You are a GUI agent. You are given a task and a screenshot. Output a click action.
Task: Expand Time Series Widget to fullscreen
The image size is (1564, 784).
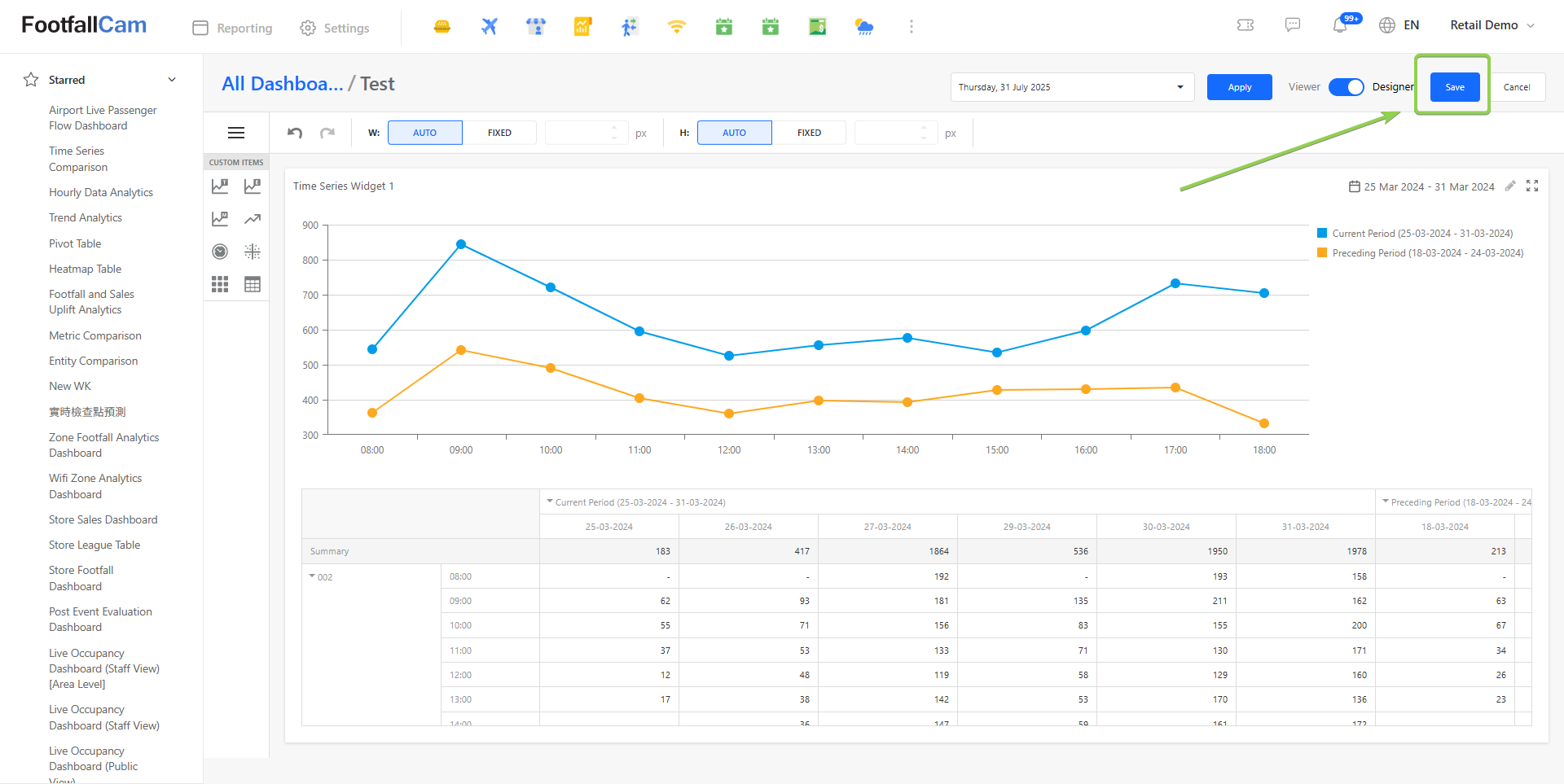click(1532, 186)
